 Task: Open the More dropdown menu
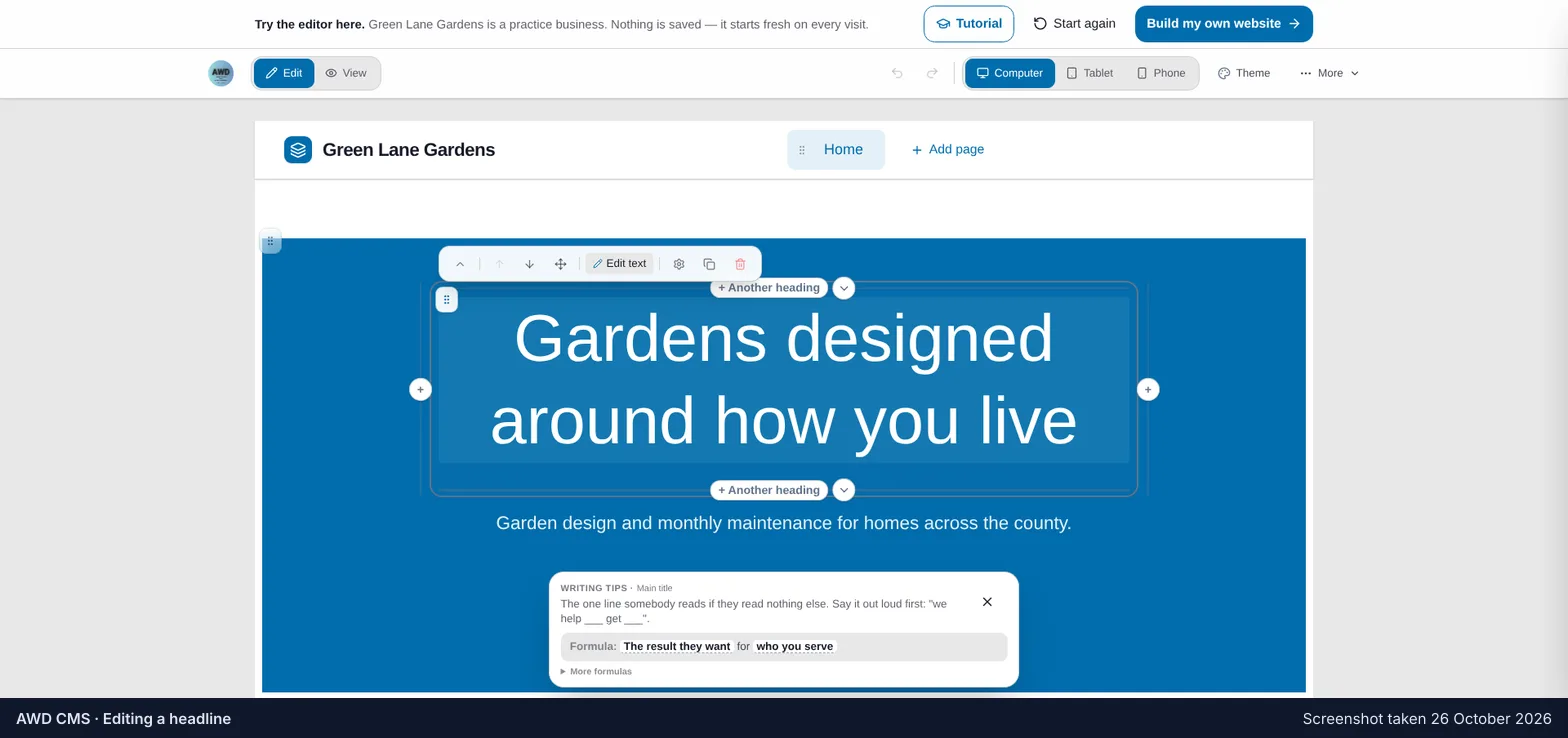click(x=1329, y=73)
